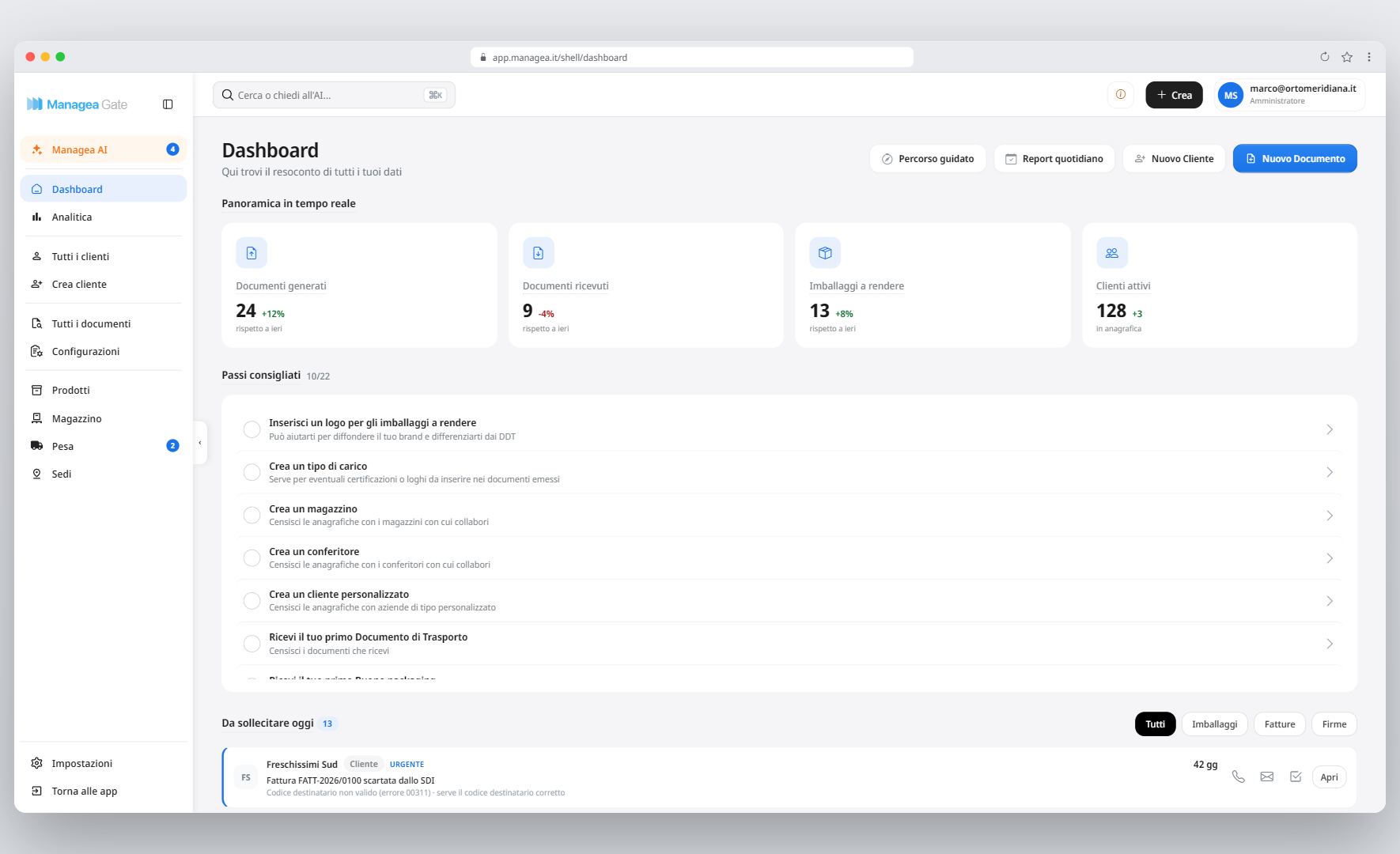Expand chevron for 'Crea un cliente personalizzato'
The width and height of the screenshot is (1400, 854).
click(x=1330, y=601)
